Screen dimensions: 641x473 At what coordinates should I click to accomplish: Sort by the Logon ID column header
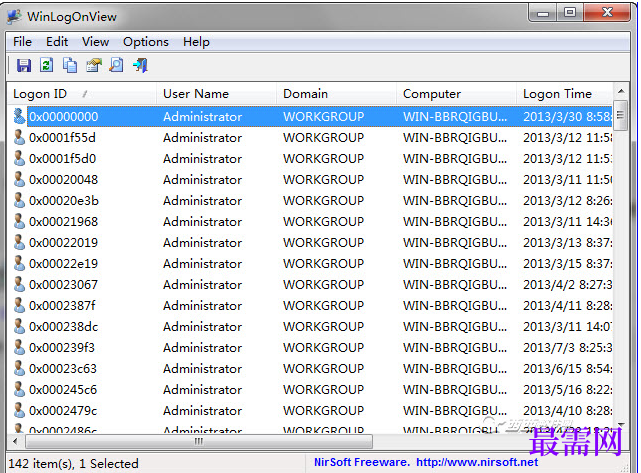coord(82,94)
